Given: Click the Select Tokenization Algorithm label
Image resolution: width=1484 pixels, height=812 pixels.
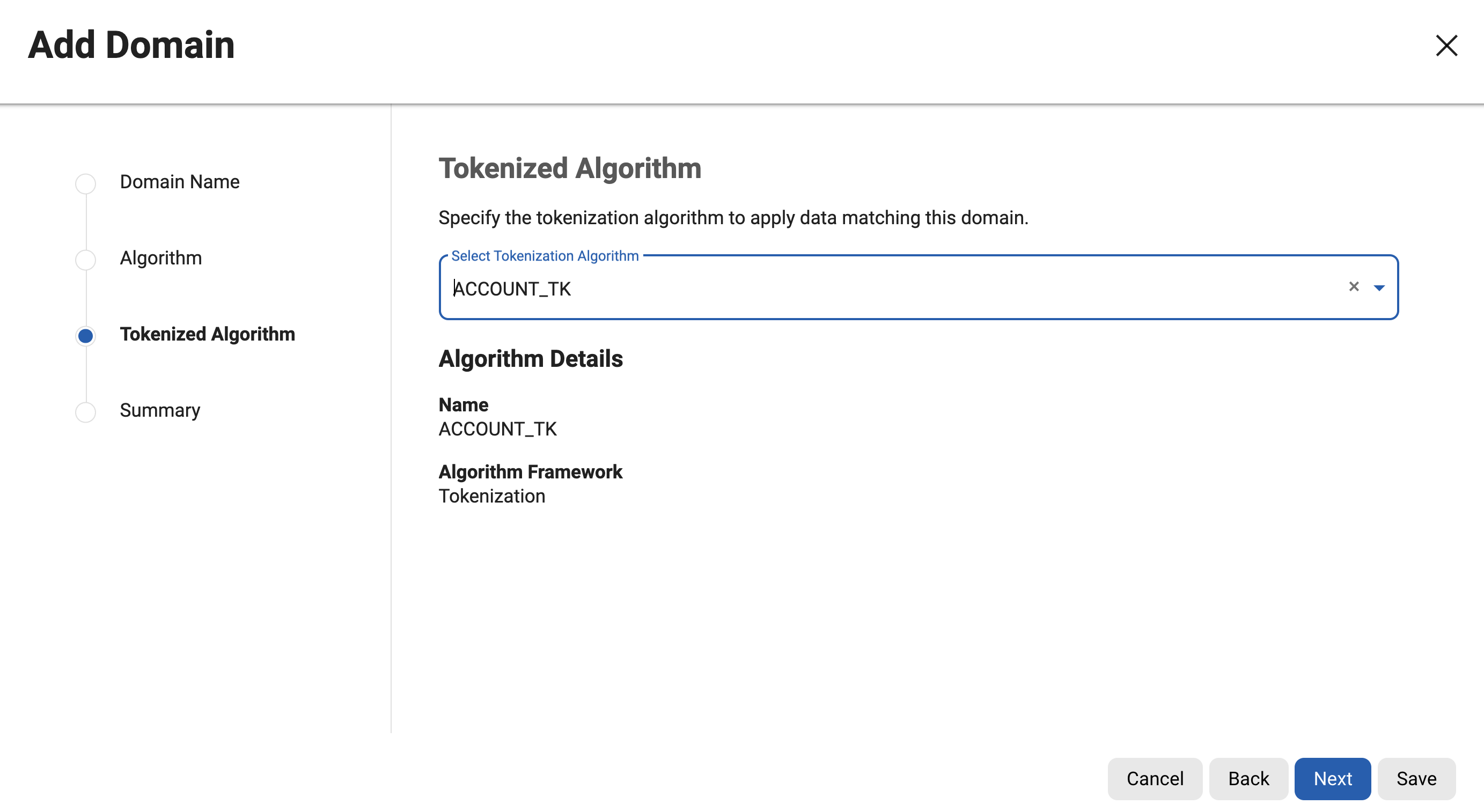Looking at the screenshot, I should click(545, 256).
